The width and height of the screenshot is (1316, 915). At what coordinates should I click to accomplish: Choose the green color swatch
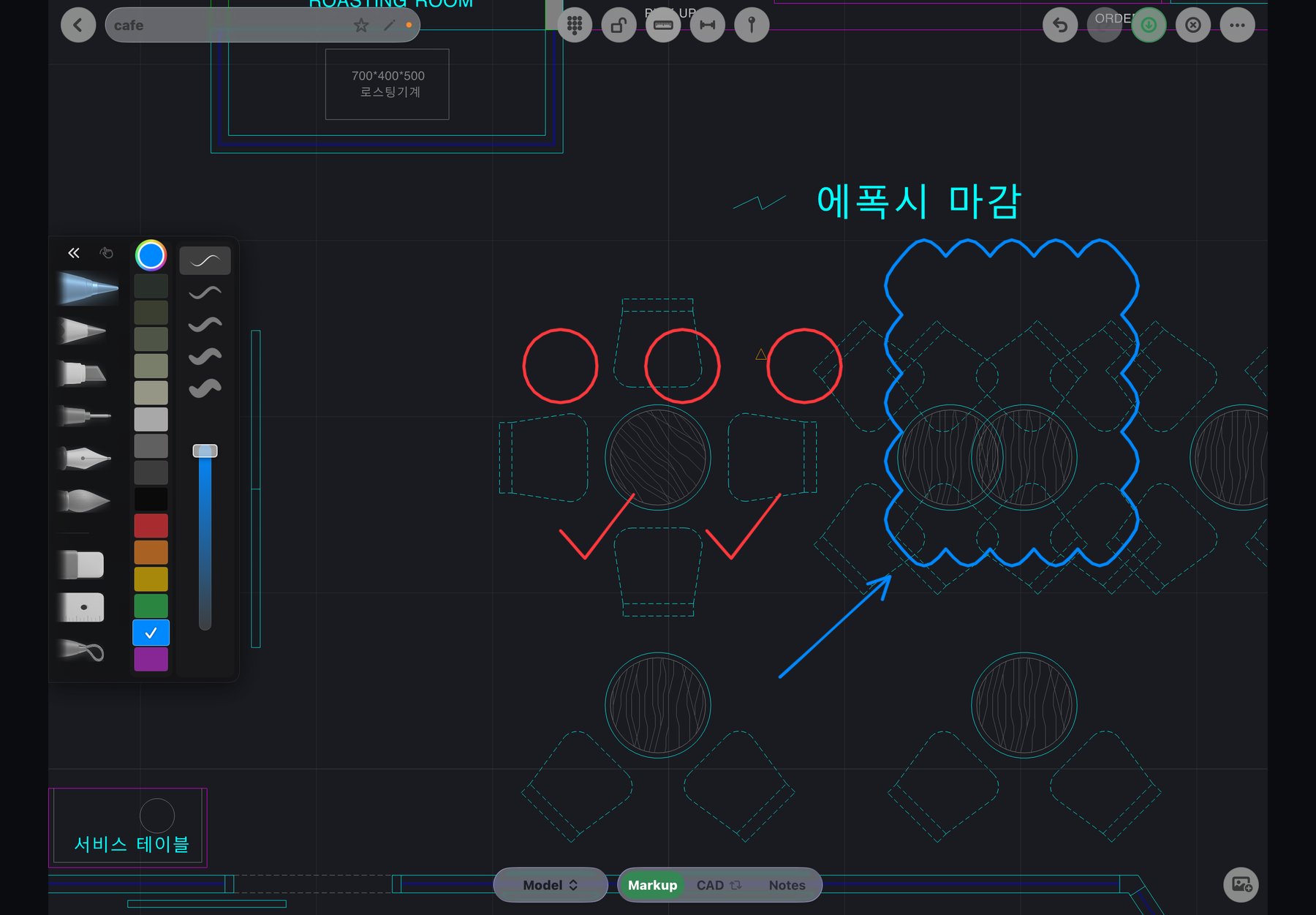(x=151, y=606)
